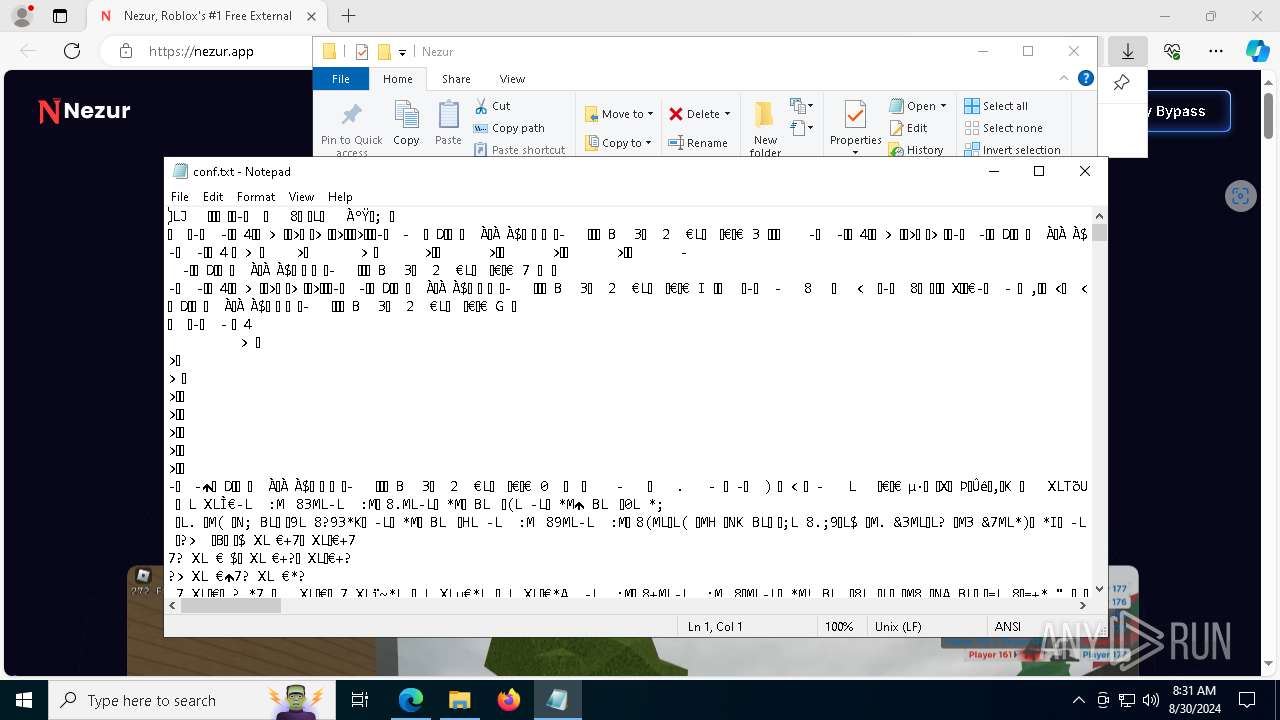Click the Explorer Help question icon

1085,79
